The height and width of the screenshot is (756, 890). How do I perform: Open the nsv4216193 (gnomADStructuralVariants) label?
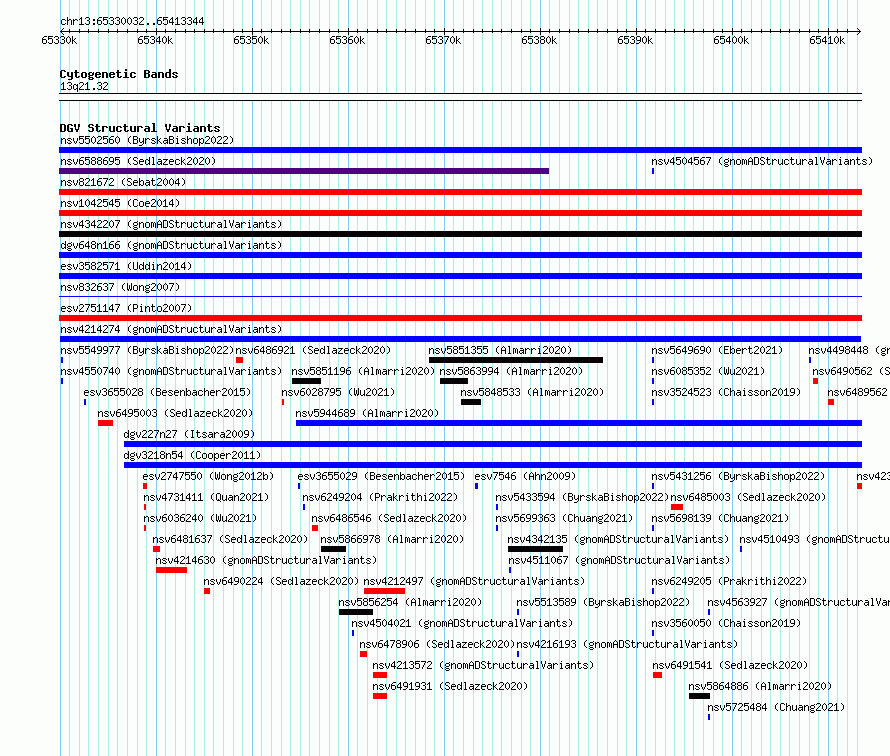(x=627, y=644)
